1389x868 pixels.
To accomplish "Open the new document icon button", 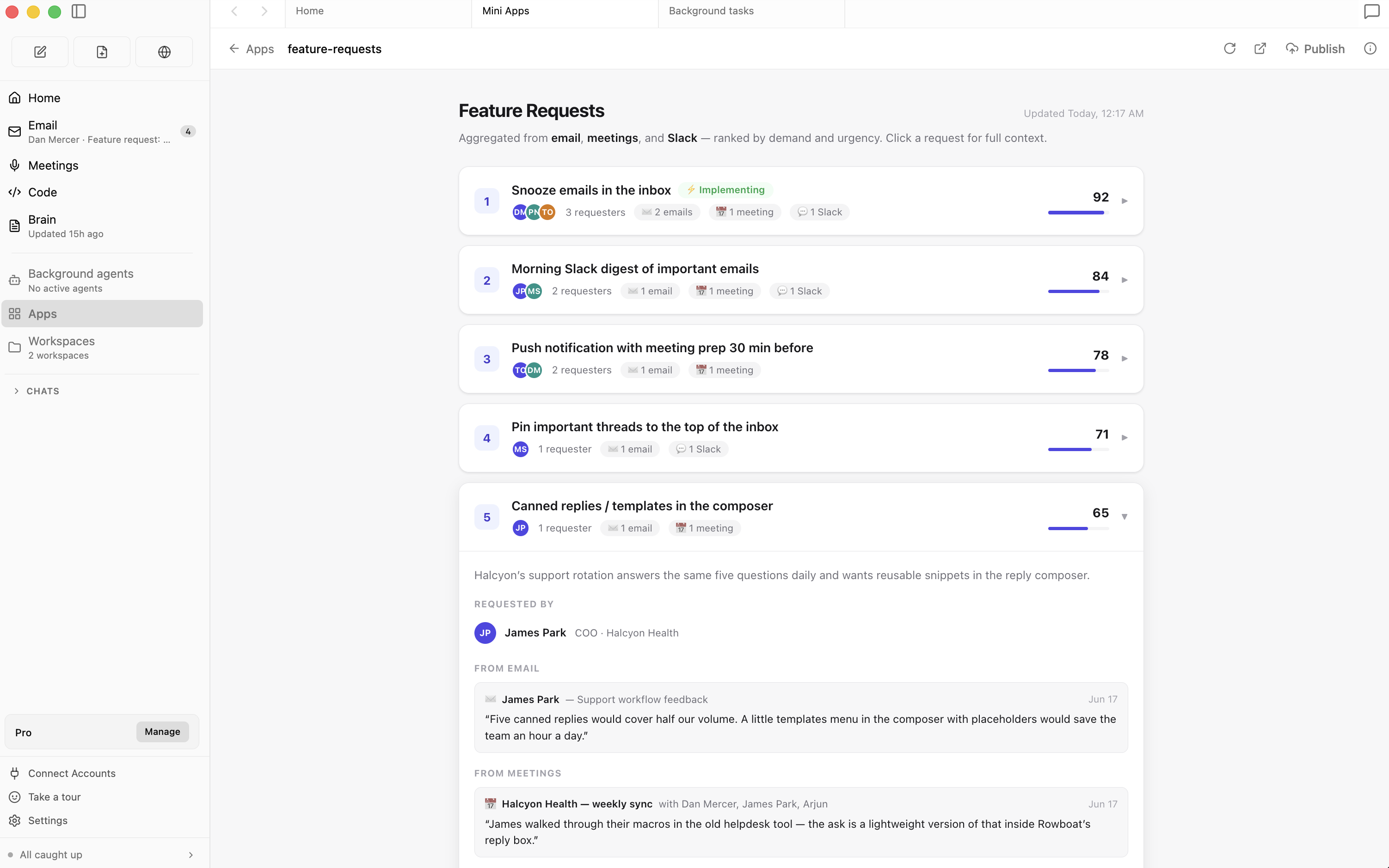I will (102, 52).
